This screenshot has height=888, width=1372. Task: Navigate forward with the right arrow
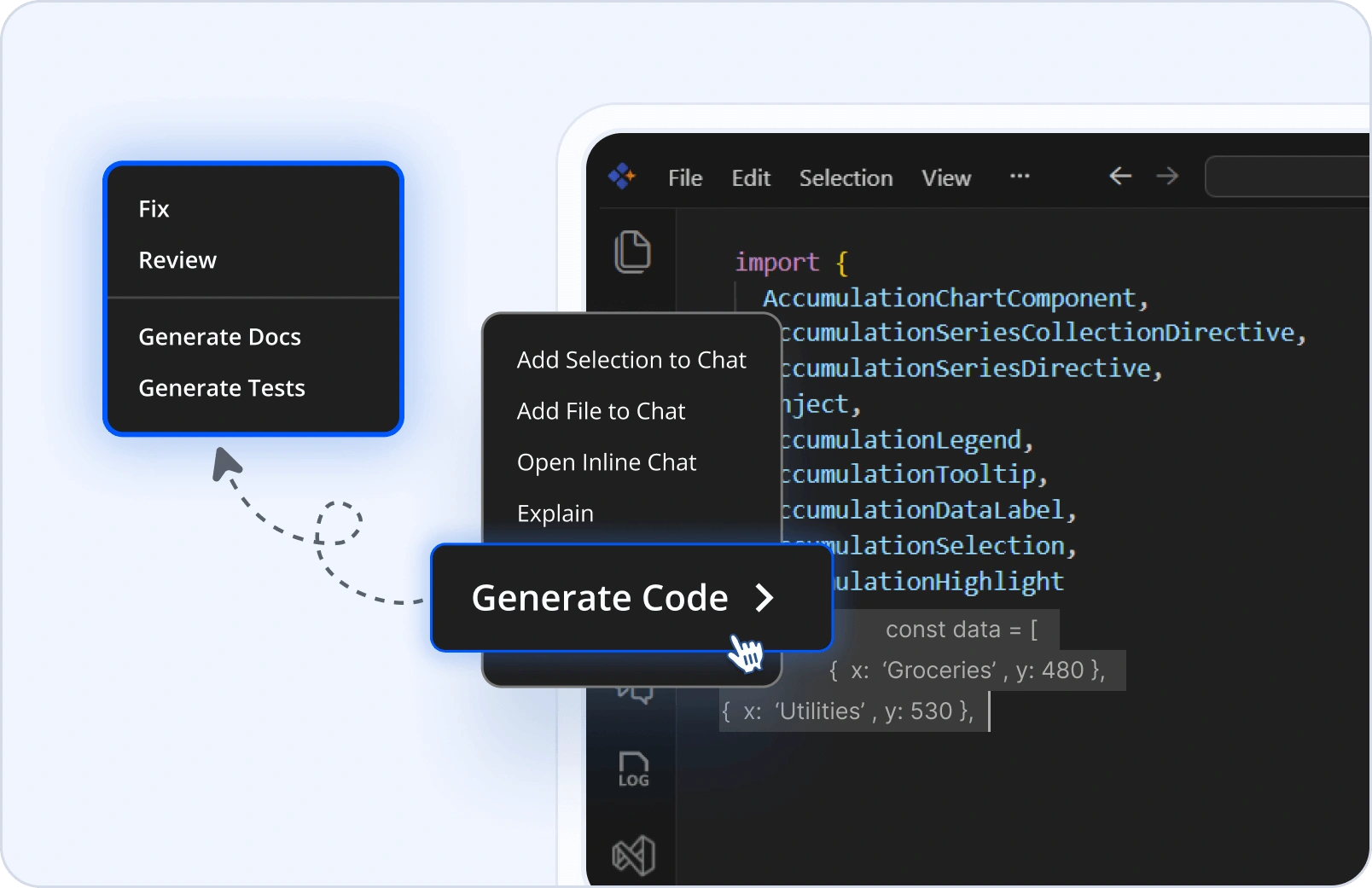coord(1166,177)
